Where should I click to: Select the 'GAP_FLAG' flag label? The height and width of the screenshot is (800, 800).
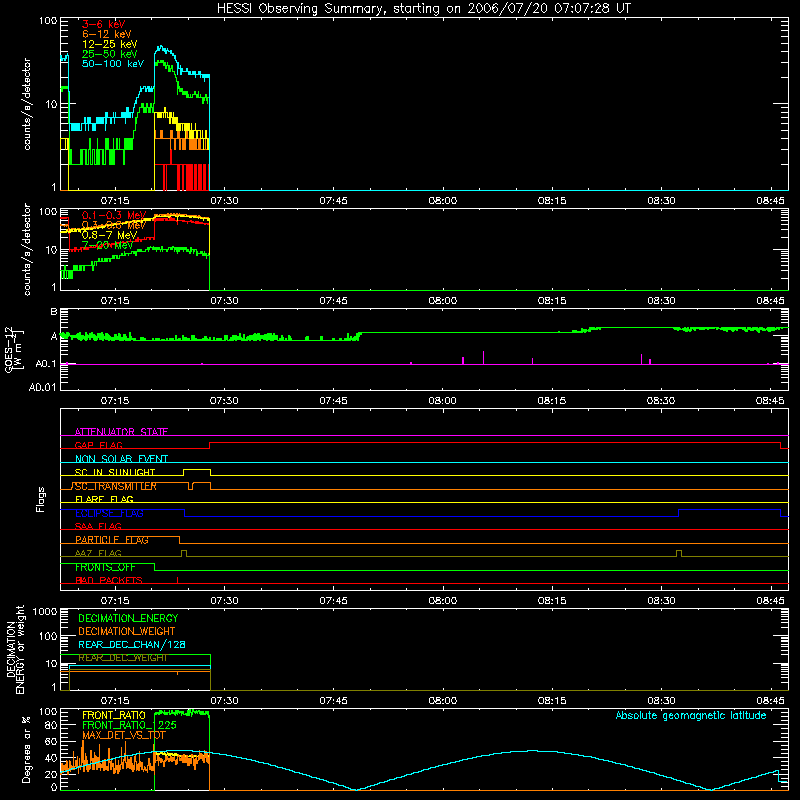click(x=98, y=445)
